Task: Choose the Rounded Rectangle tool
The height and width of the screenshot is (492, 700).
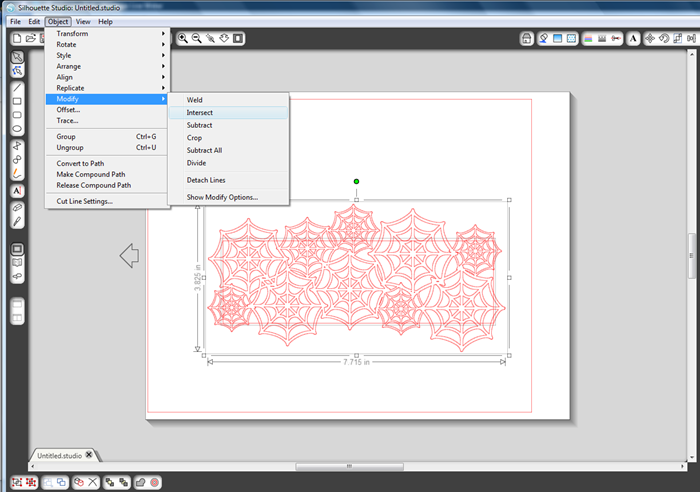Action: [17, 115]
